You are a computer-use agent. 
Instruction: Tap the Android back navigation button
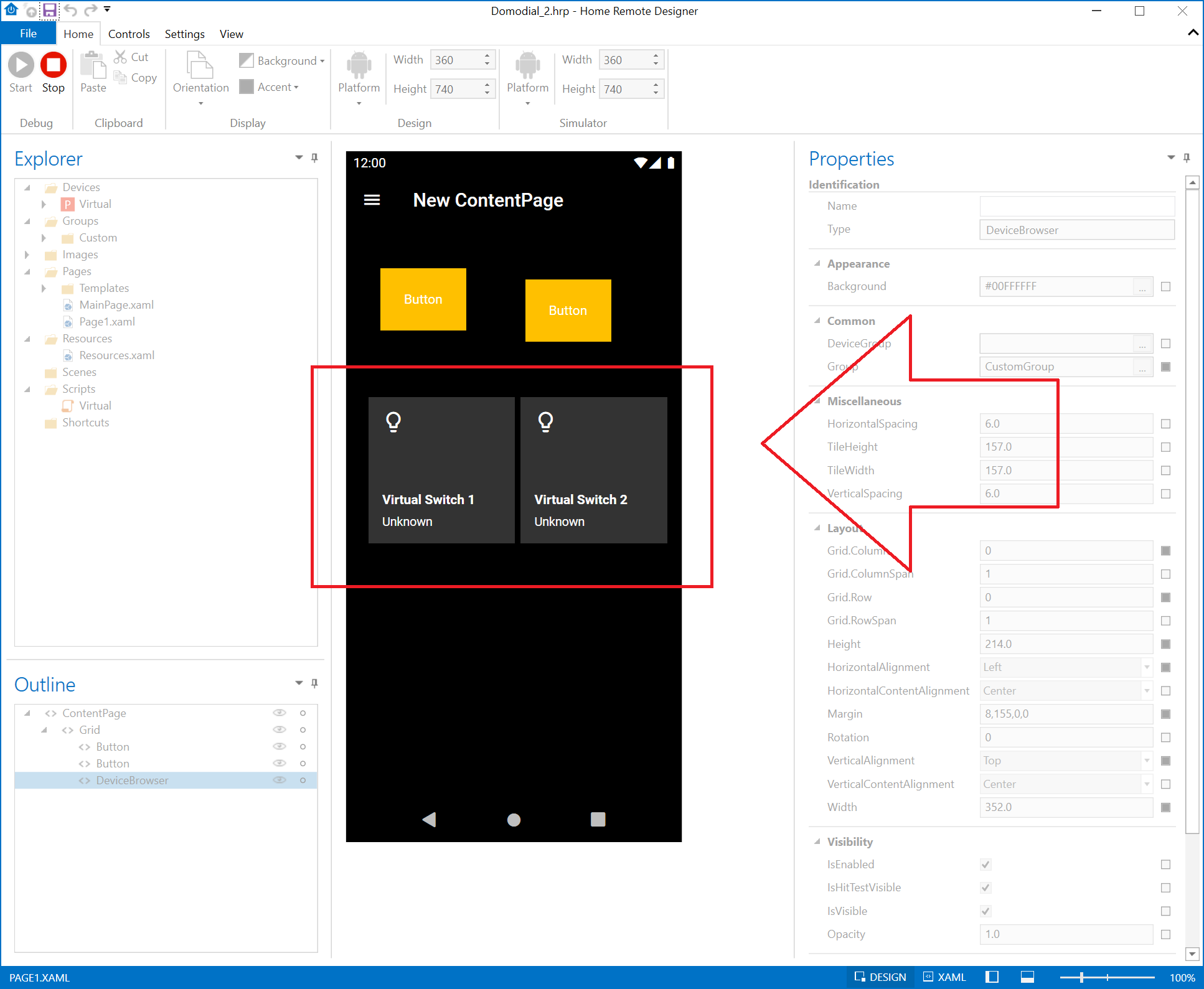pyautogui.click(x=429, y=819)
